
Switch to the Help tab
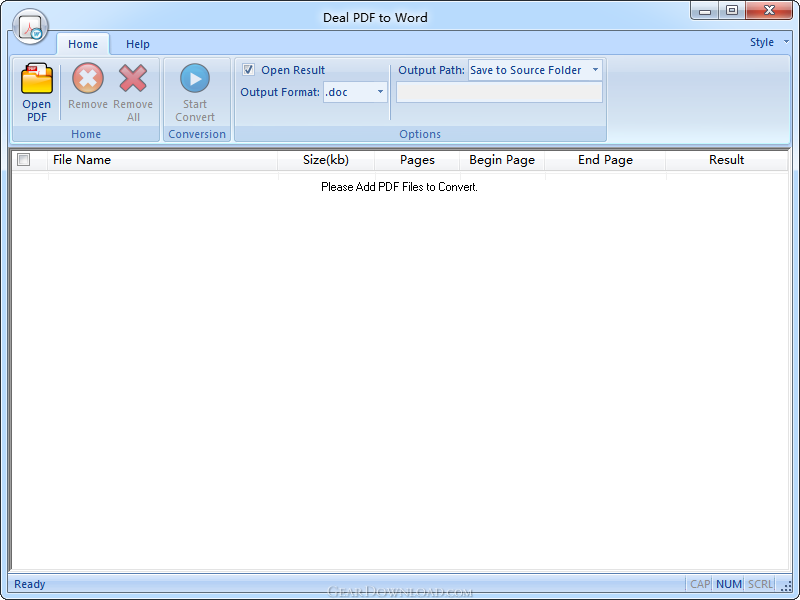(138, 44)
